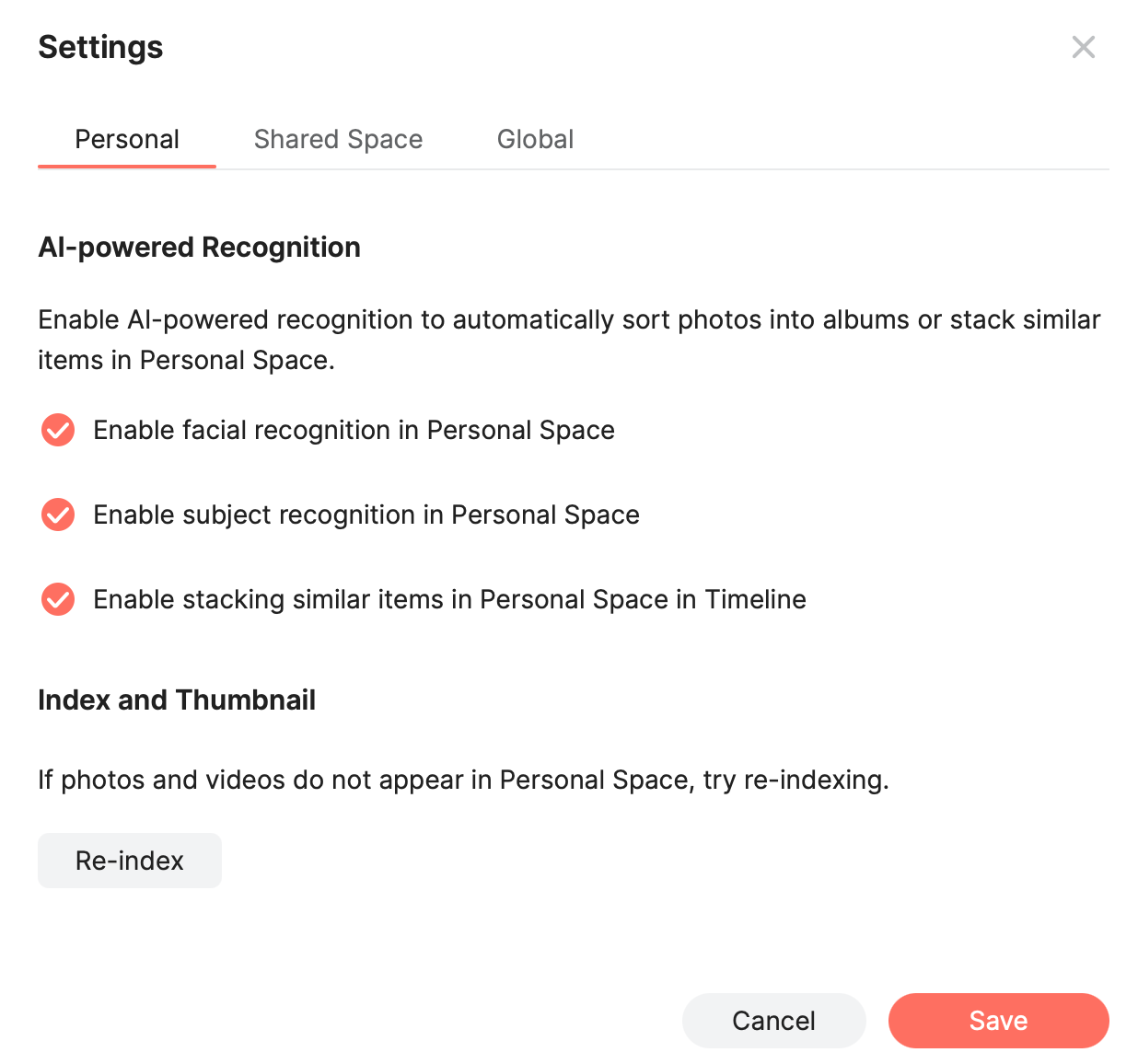Click the red underline beneath the Personal tab
1138x1064 pixels.
coord(127,167)
